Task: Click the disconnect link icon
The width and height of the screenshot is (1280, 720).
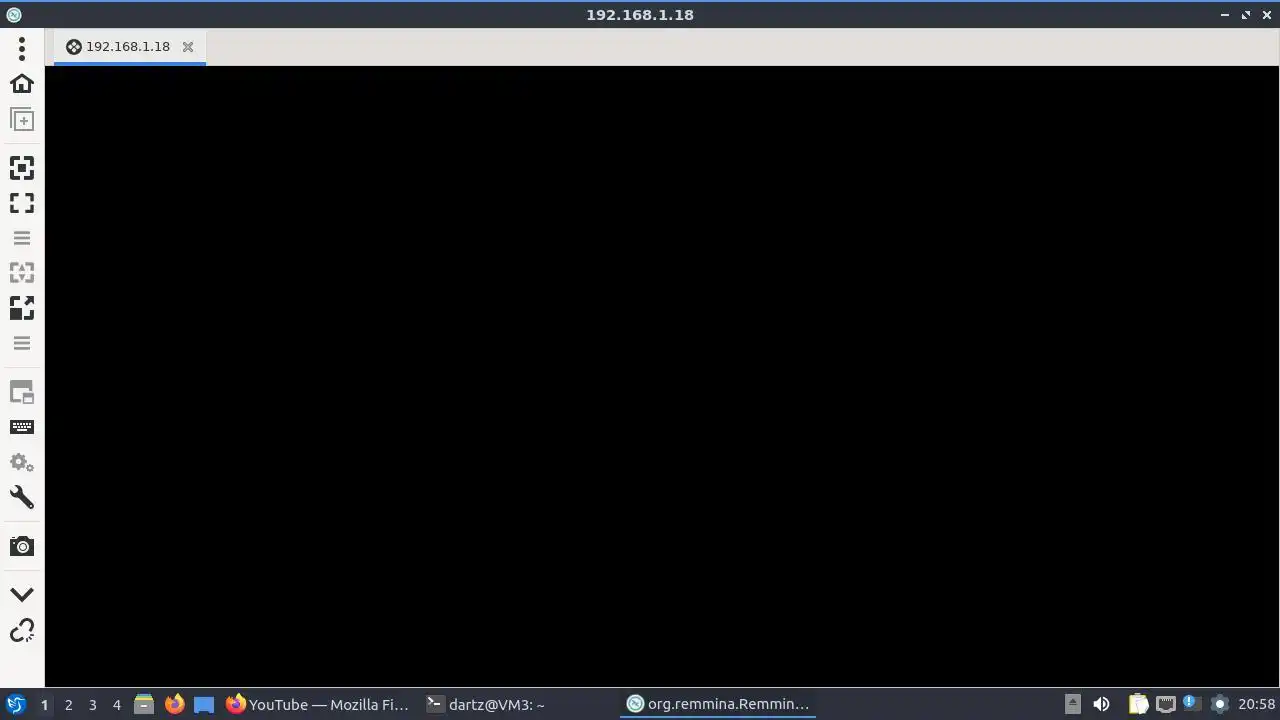Action: pos(22,631)
